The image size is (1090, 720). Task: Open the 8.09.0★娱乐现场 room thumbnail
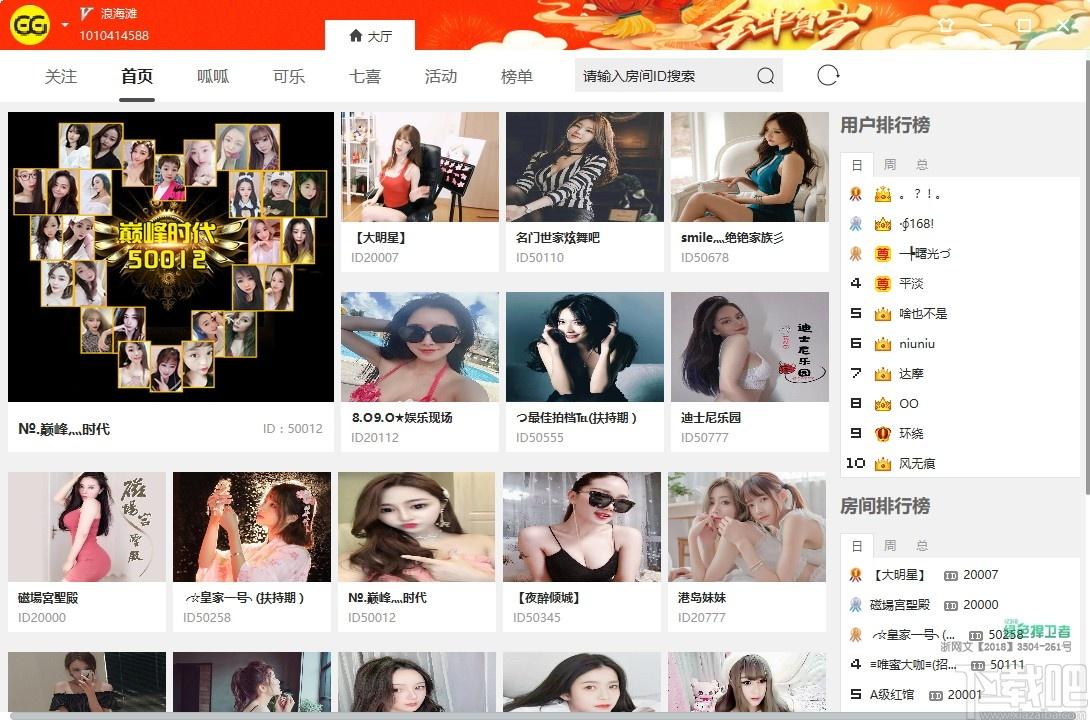(x=420, y=347)
